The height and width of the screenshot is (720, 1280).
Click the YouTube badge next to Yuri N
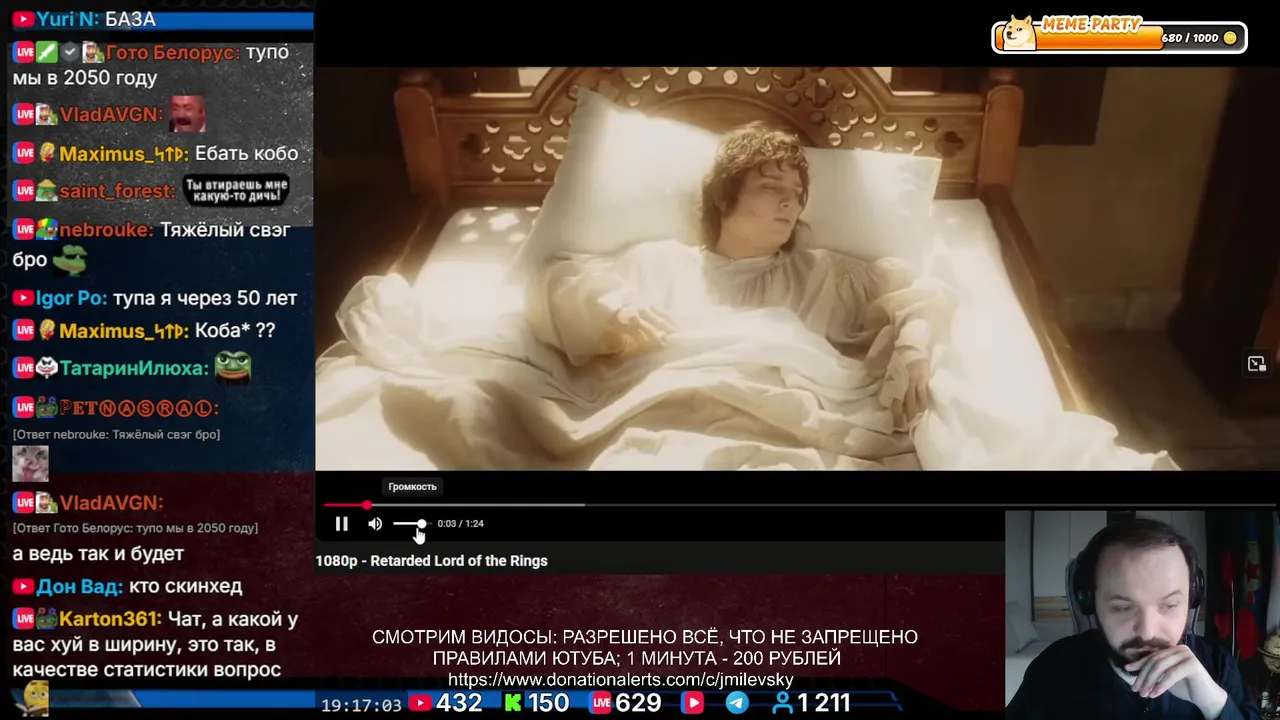coord(23,19)
